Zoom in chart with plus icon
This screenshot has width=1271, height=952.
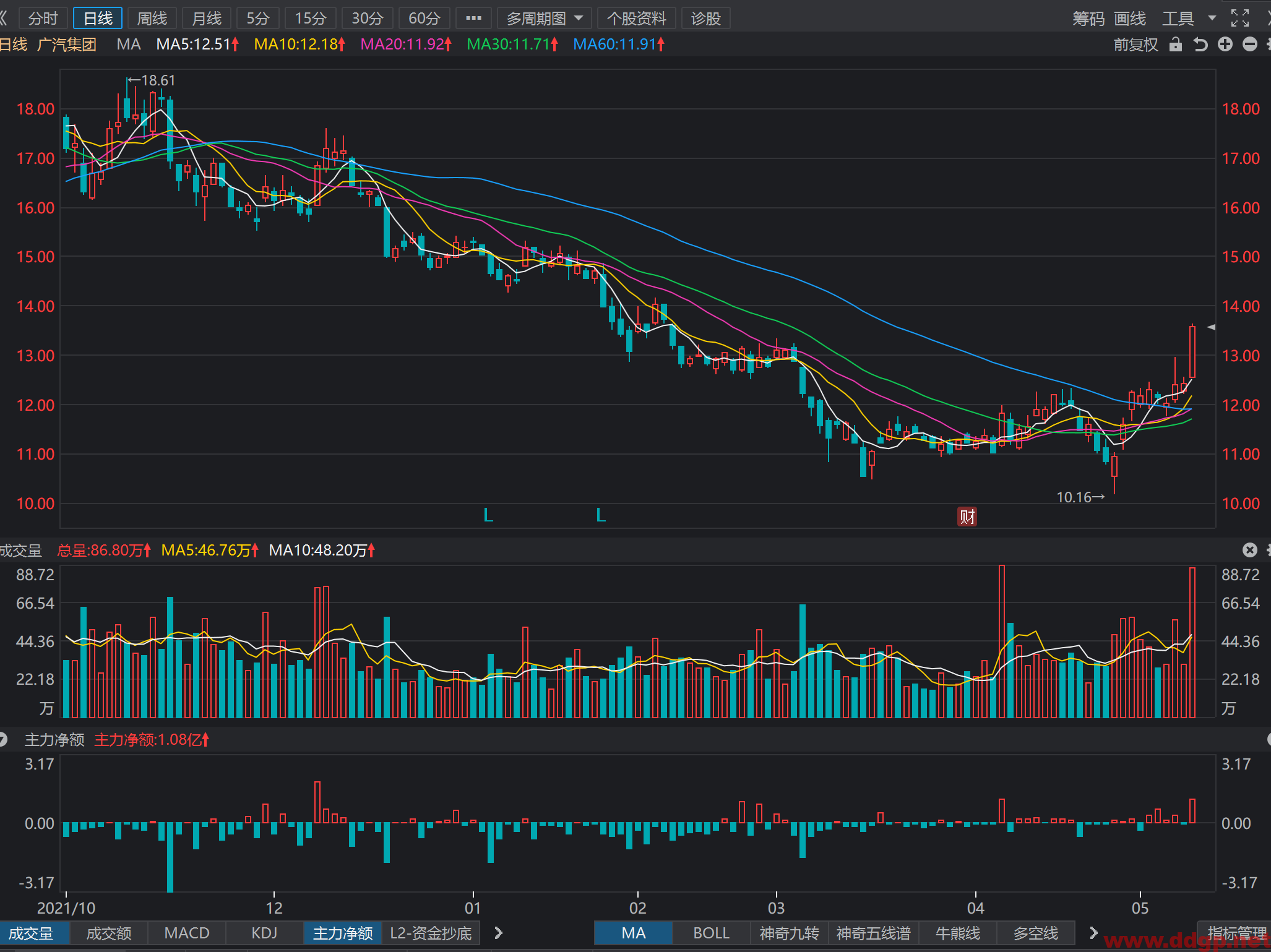pyautogui.click(x=1225, y=44)
